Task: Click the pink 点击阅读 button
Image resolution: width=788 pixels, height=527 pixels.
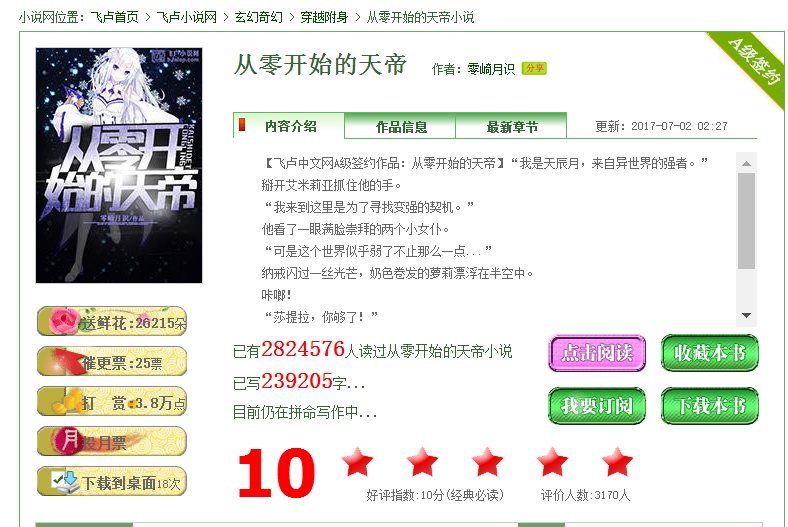Action: point(597,353)
